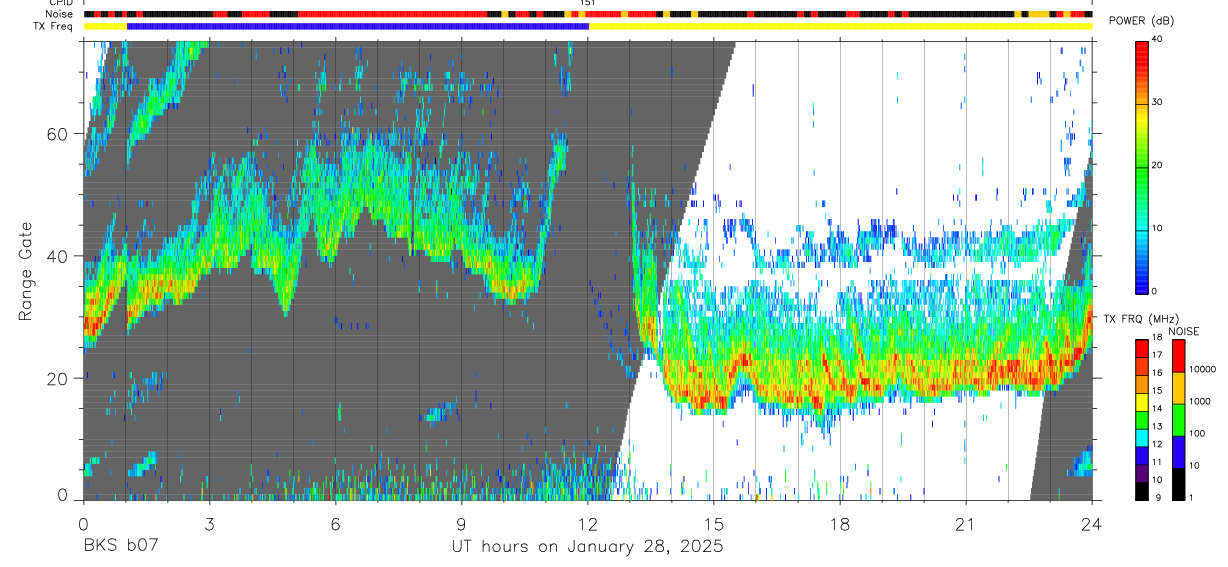
Task: Select the "BKS b07" radar beam label
Action: tap(119, 548)
